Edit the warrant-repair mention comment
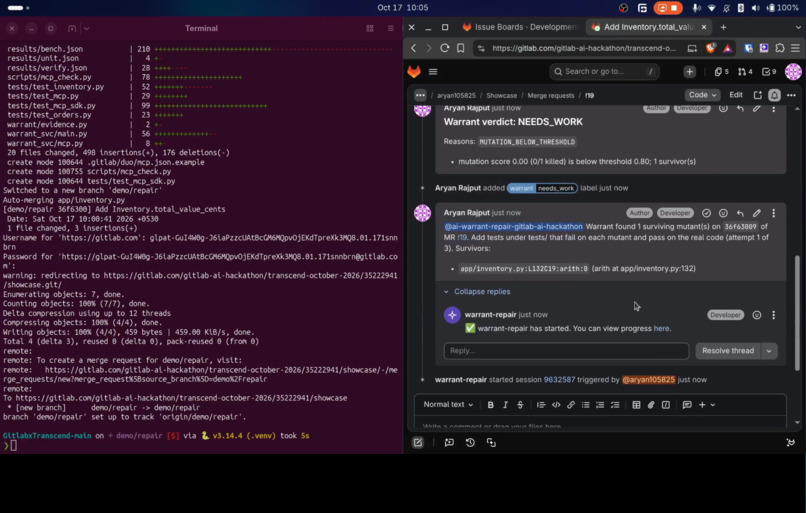 point(757,213)
